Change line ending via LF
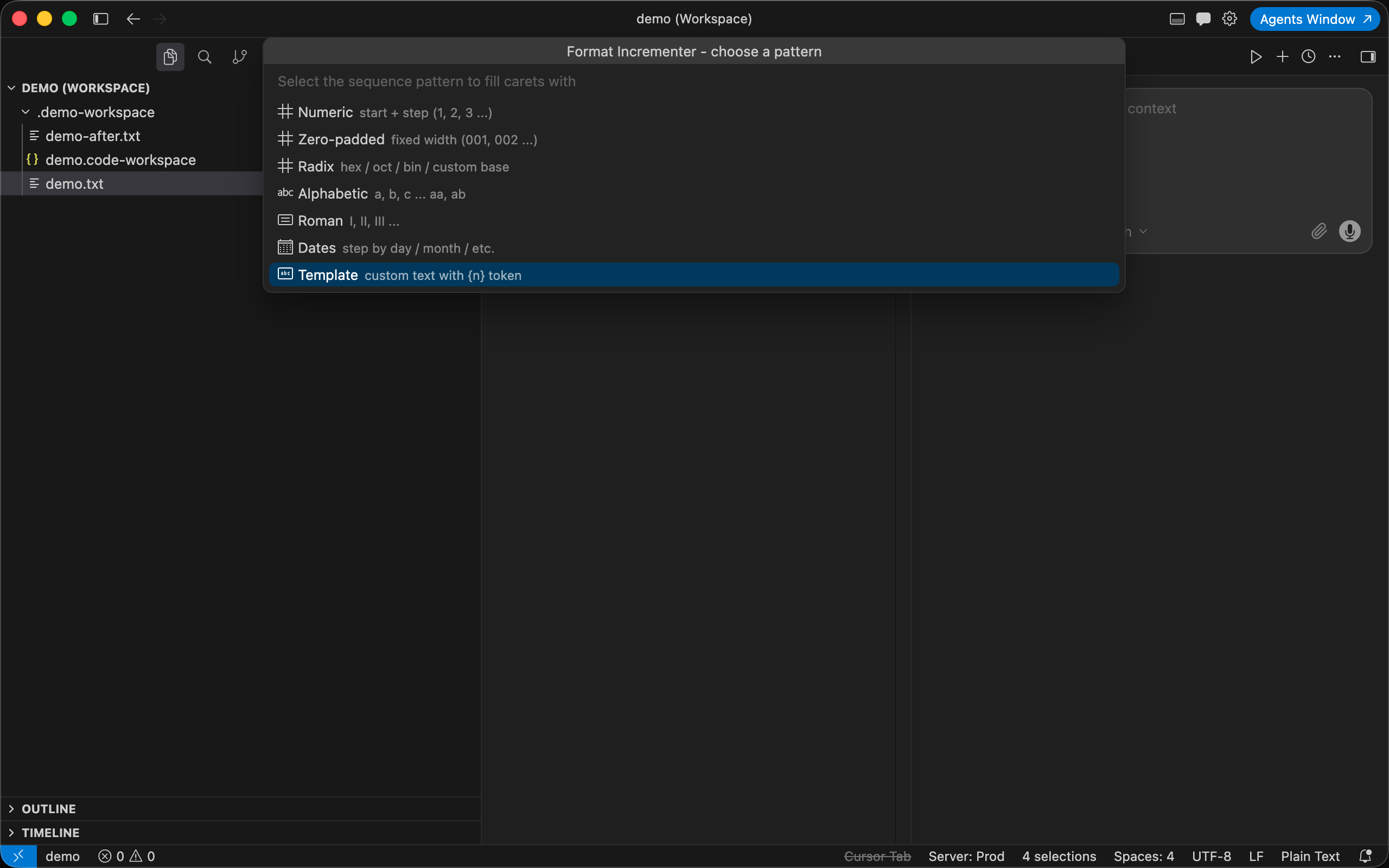 click(1256, 856)
